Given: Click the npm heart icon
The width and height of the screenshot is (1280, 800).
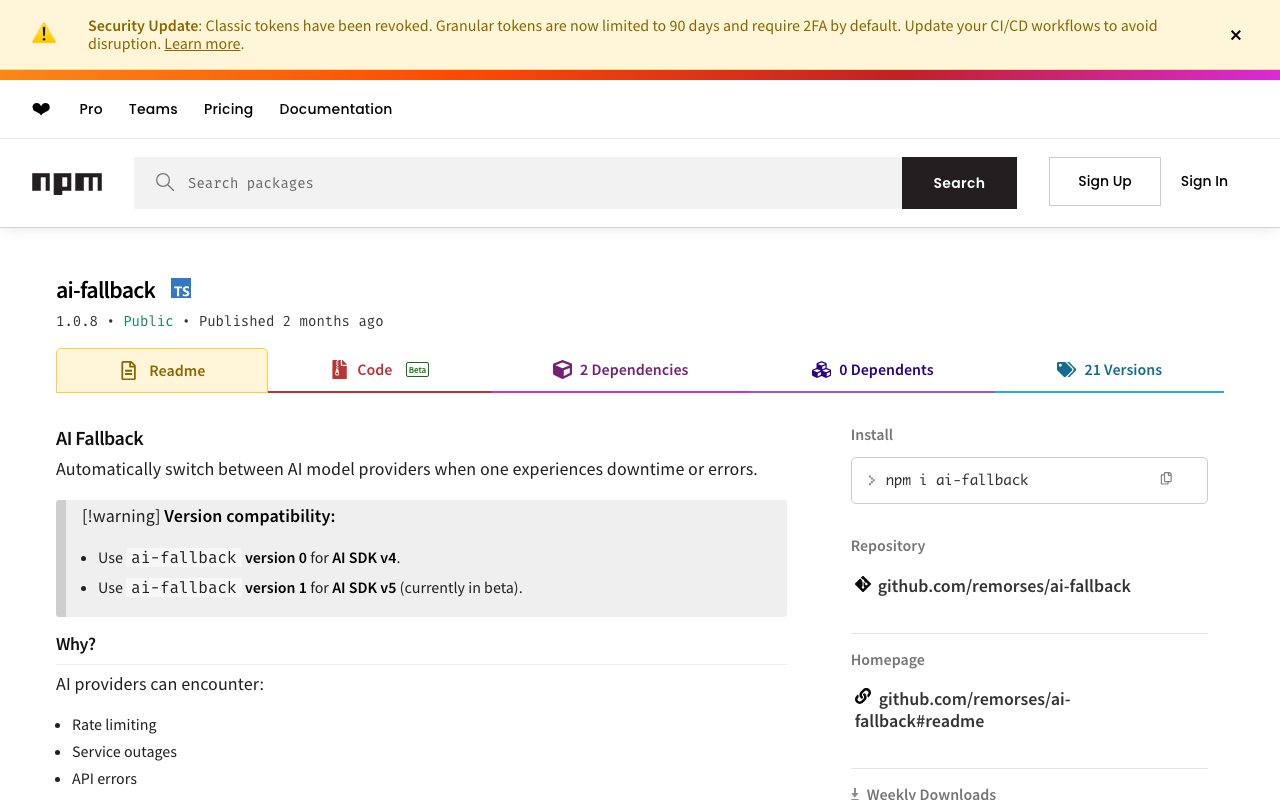Looking at the screenshot, I should click(41, 109).
